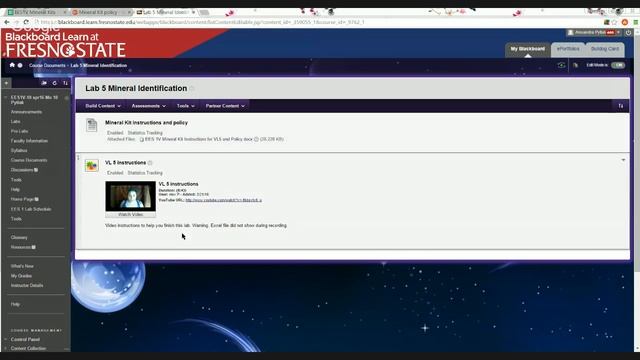Switch to the Bulldog Card tab
640x360 pixels.
pyautogui.click(x=605, y=49)
